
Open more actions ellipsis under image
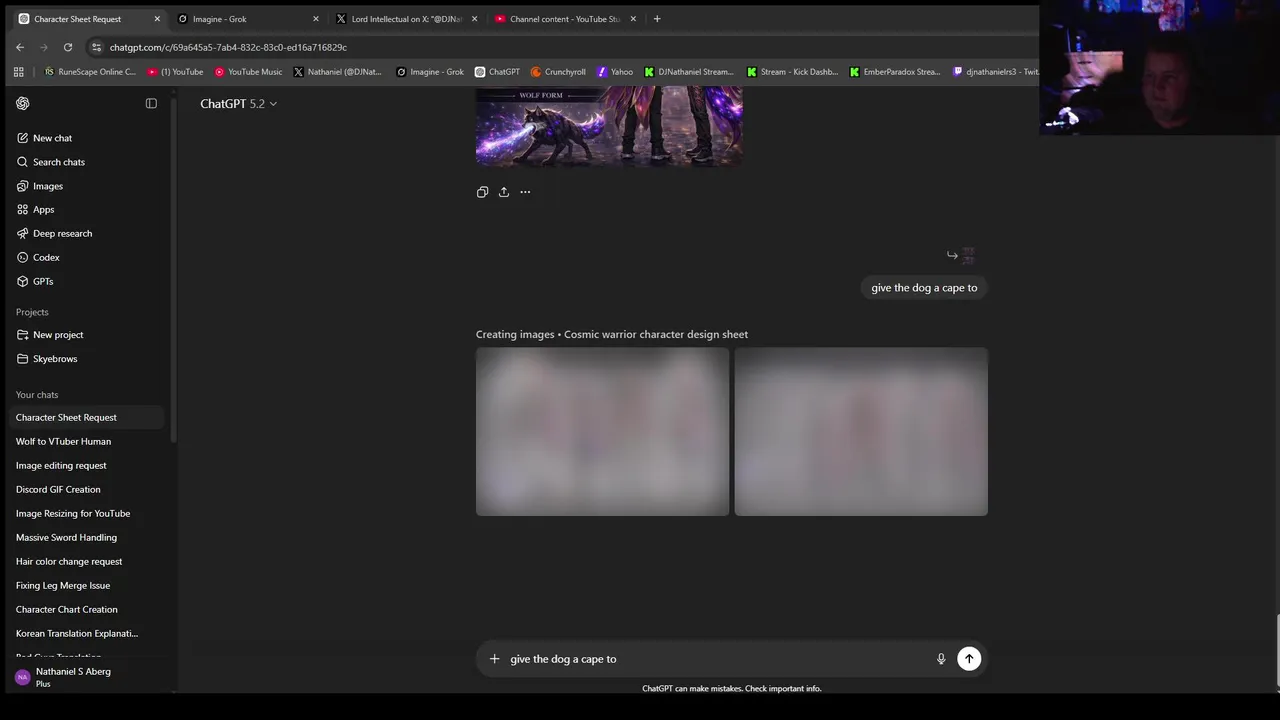pyautogui.click(x=525, y=192)
